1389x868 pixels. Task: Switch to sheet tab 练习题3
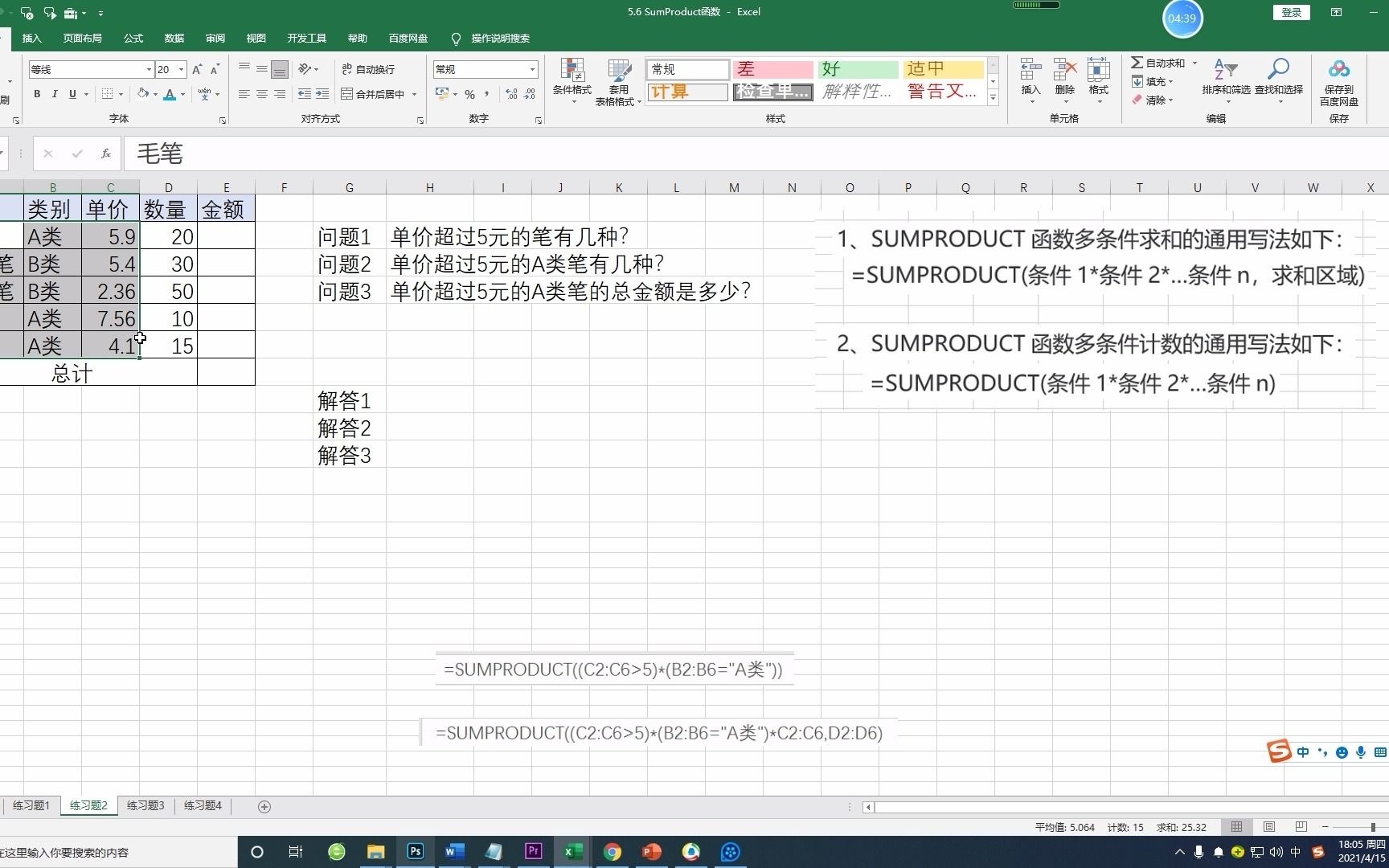[x=145, y=805]
